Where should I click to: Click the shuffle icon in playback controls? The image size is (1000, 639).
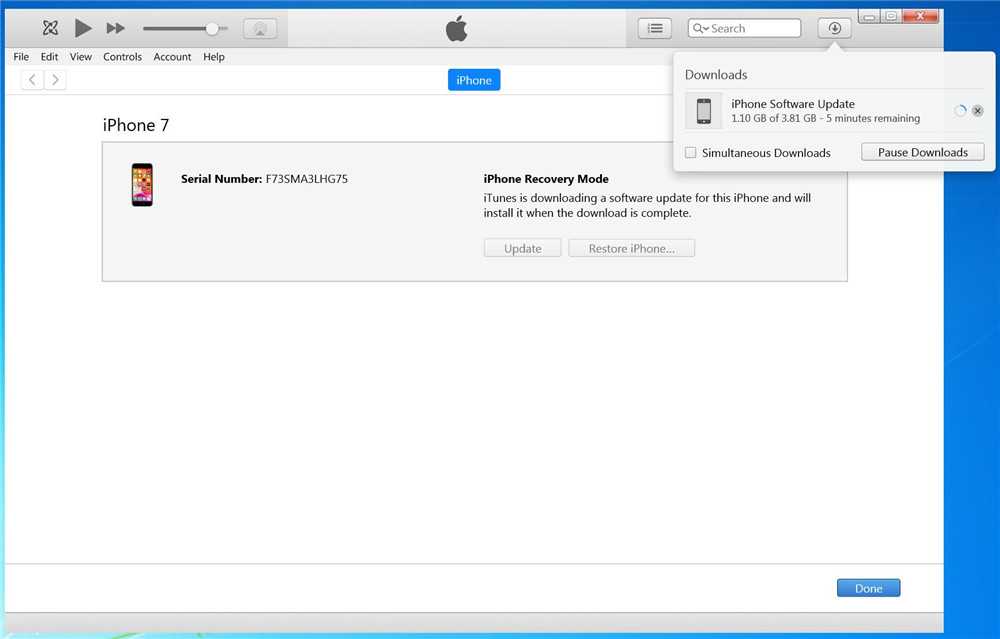pos(50,29)
